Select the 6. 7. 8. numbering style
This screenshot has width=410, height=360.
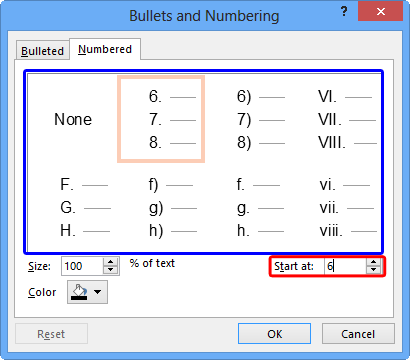[x=161, y=119]
